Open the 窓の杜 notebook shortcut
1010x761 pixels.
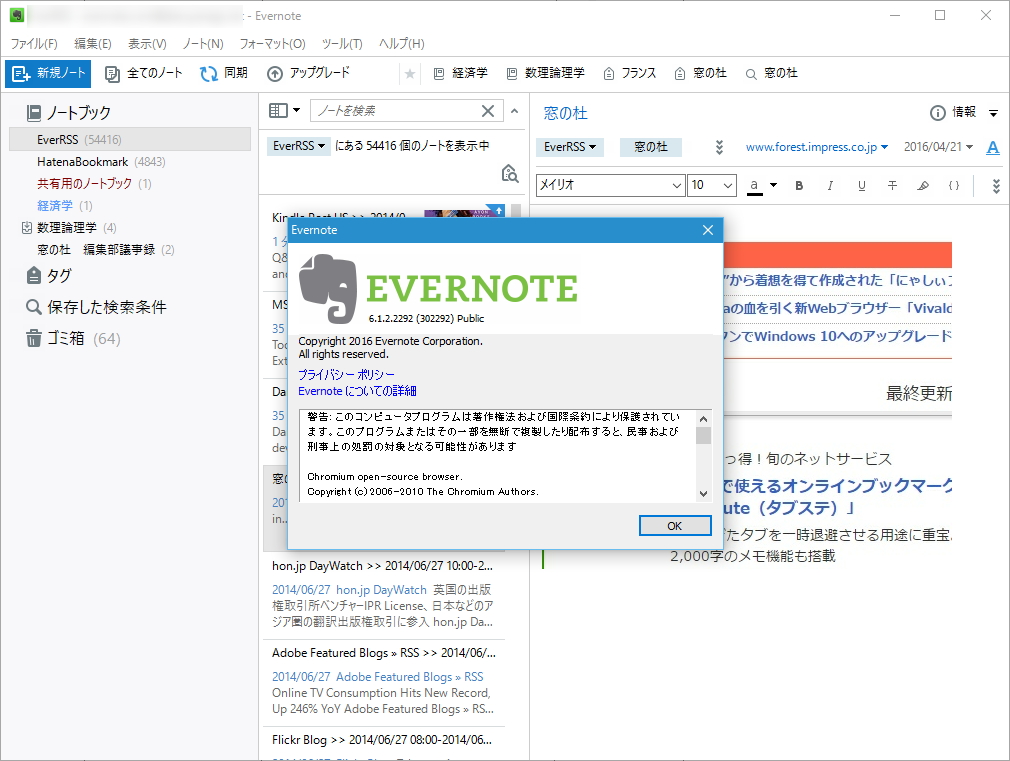pos(700,73)
